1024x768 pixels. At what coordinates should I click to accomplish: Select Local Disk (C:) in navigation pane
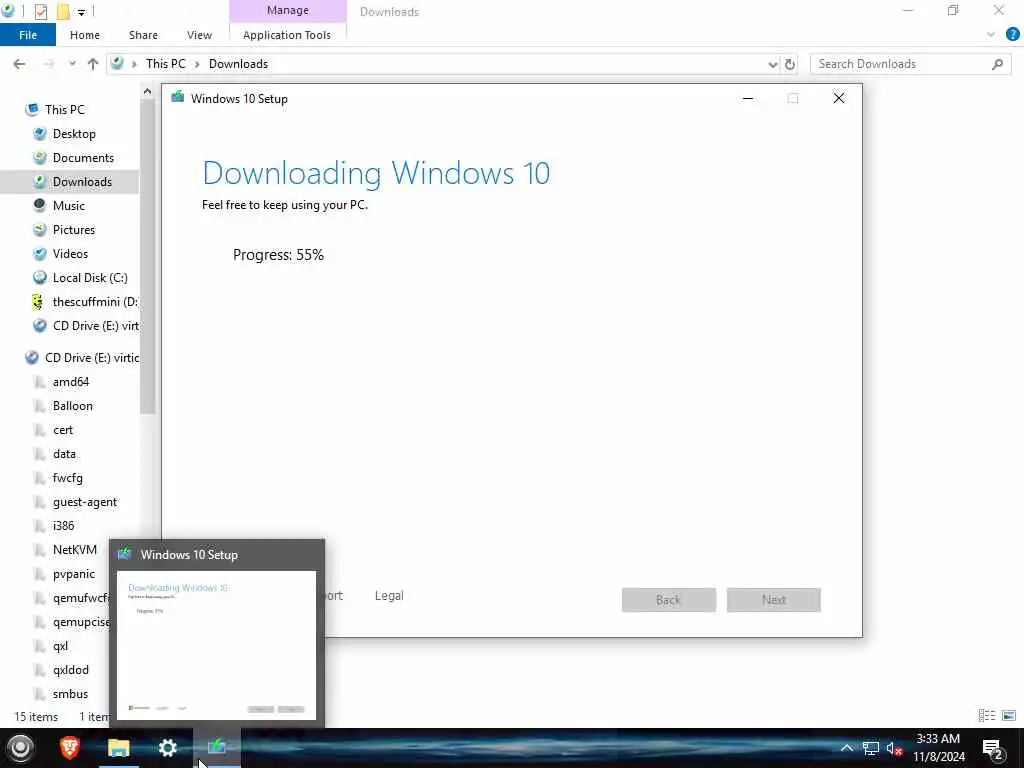point(90,278)
